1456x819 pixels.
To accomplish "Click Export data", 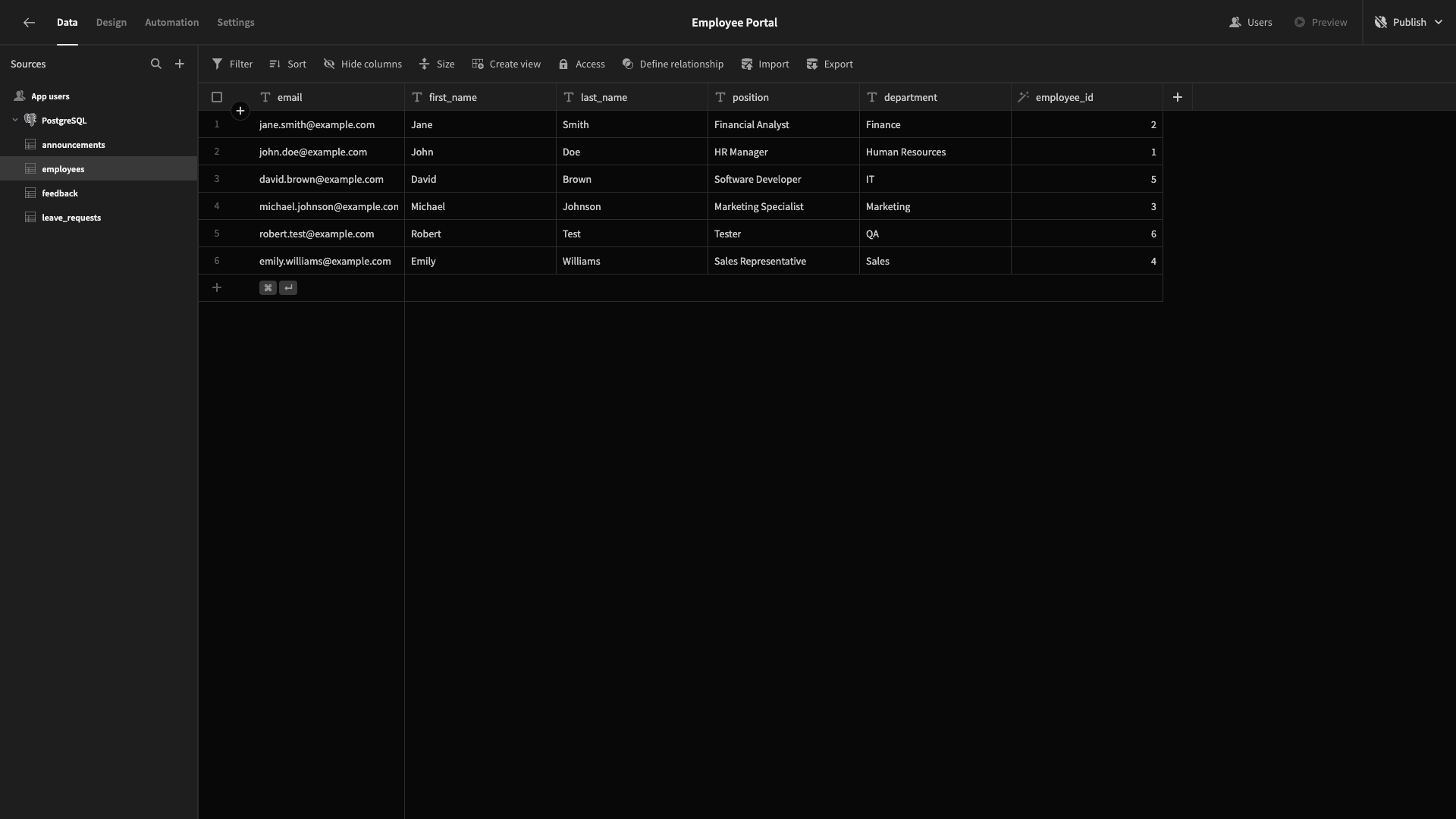I will pos(830,64).
